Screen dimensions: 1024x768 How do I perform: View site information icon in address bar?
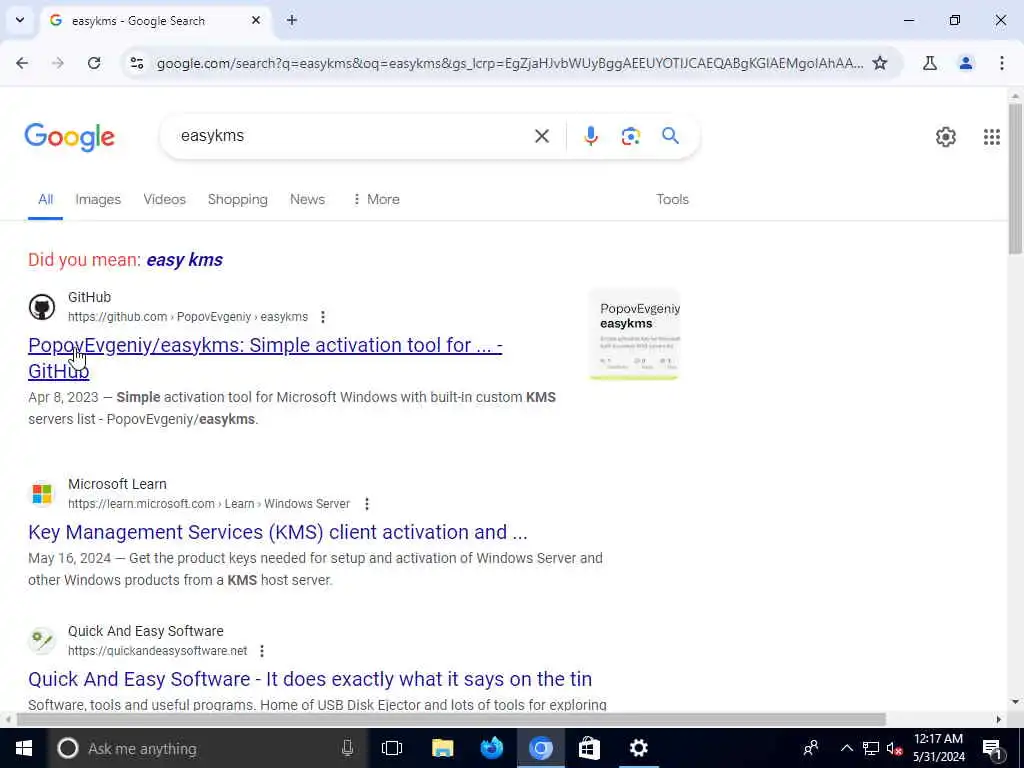tap(136, 63)
